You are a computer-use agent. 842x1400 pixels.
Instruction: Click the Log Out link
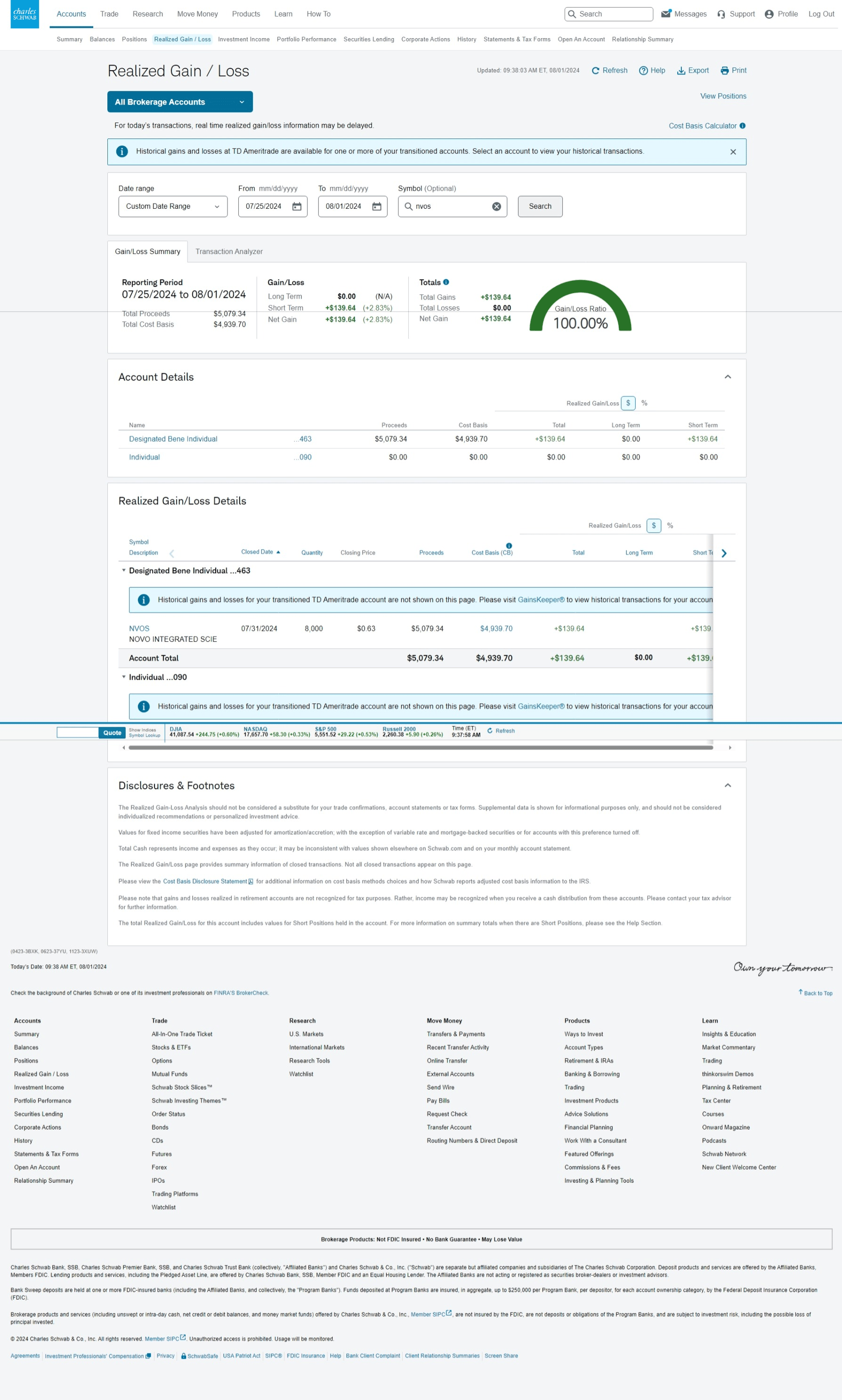pos(821,14)
